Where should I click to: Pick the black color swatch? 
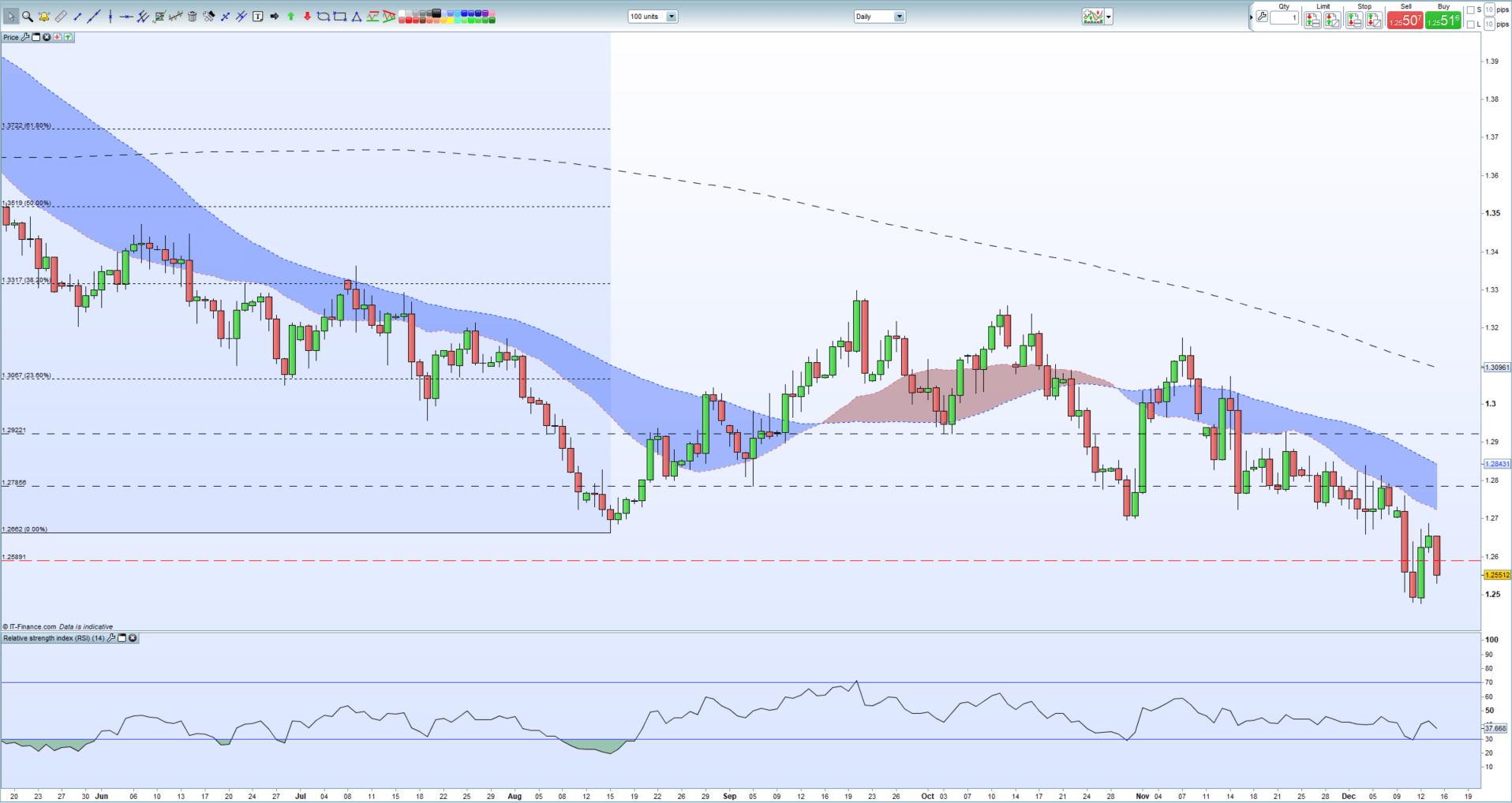[x=436, y=13]
